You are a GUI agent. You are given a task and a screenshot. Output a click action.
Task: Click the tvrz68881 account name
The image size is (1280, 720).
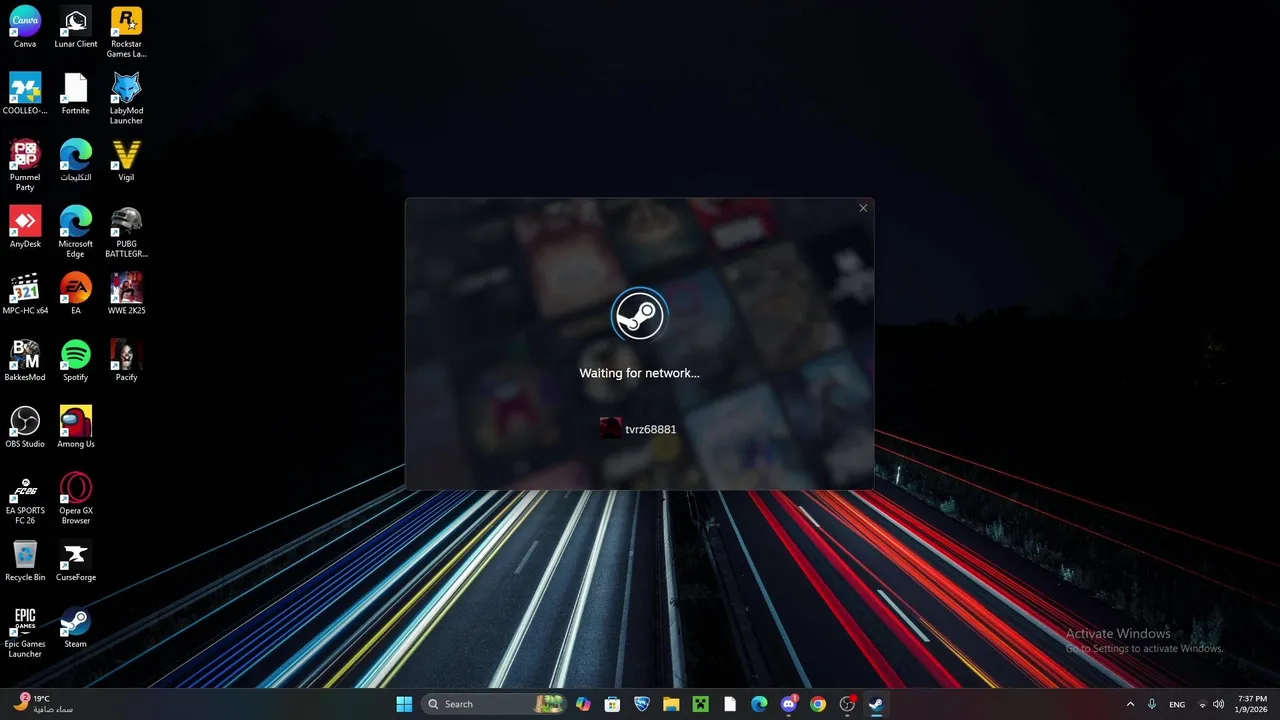pyautogui.click(x=651, y=429)
